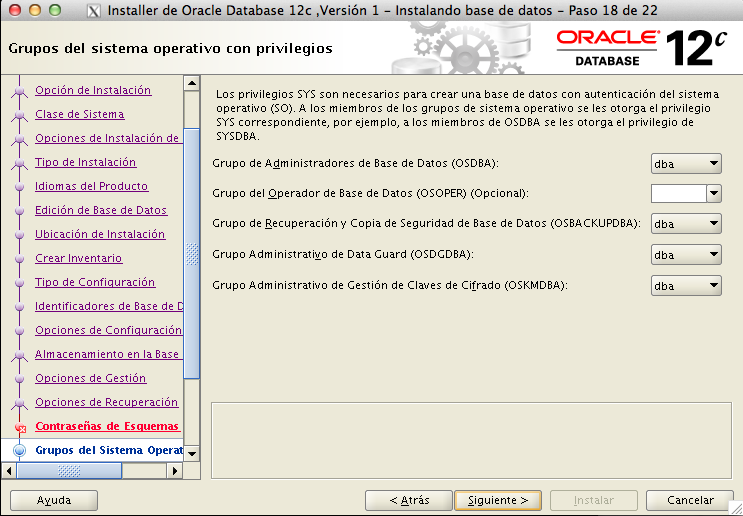The width and height of the screenshot is (743, 516).
Task: Click step marker beside Clase de Sistema
Action: [x=19, y=115]
